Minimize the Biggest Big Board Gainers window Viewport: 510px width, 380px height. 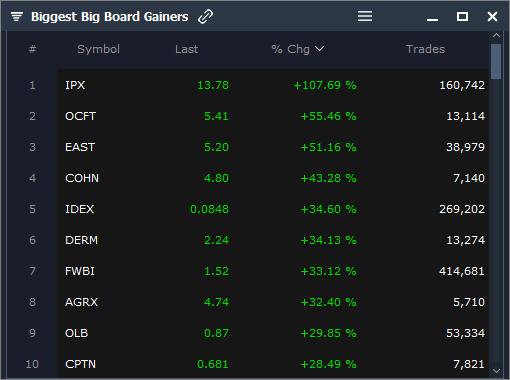[x=432, y=20]
